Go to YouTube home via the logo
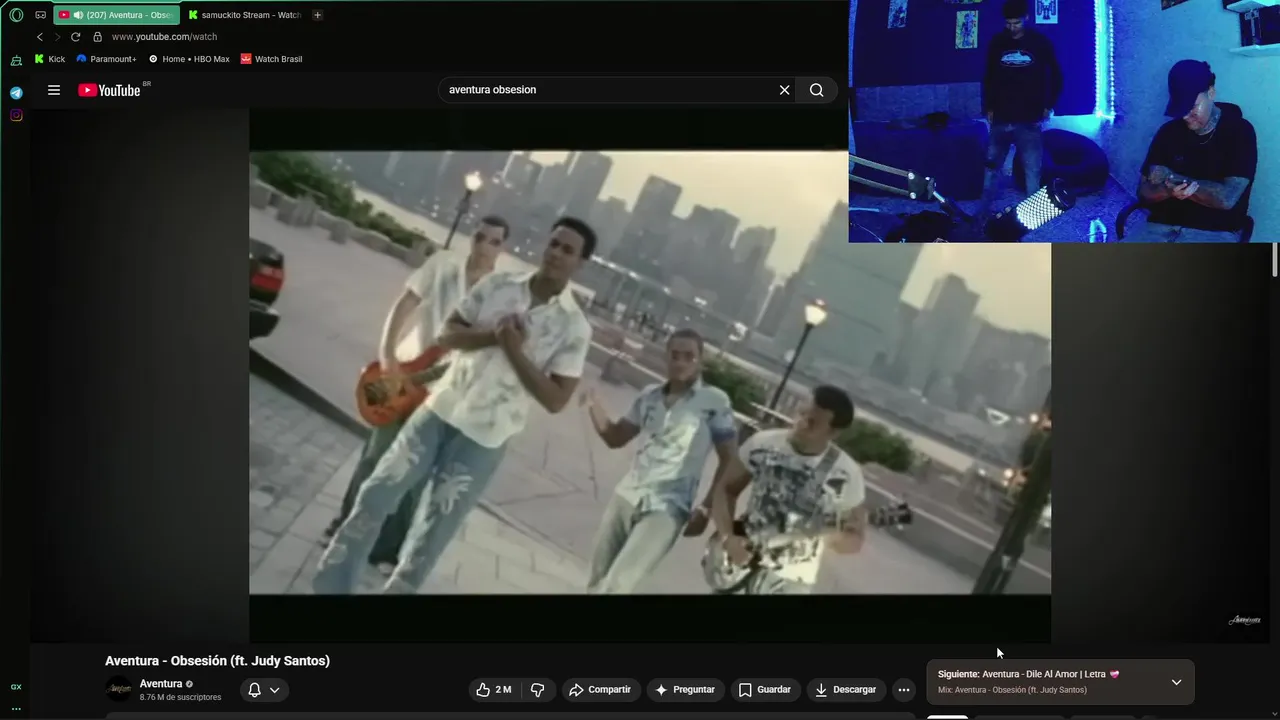The height and width of the screenshot is (720, 1280). (110, 90)
